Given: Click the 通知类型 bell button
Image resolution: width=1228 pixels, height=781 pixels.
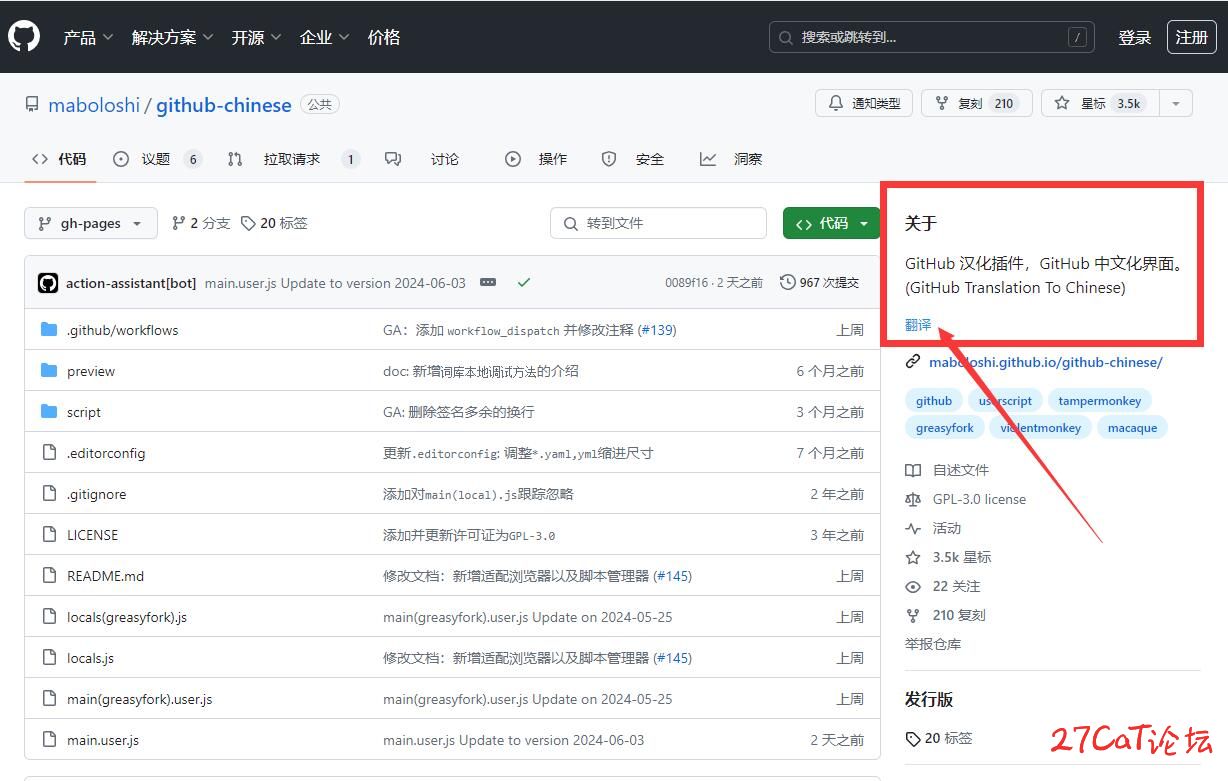Looking at the screenshot, I should point(865,103).
